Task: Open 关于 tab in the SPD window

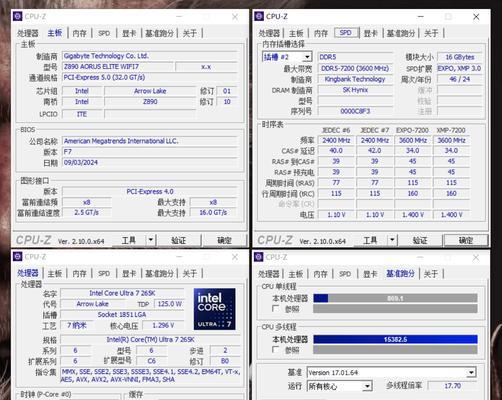Action: (x=431, y=33)
